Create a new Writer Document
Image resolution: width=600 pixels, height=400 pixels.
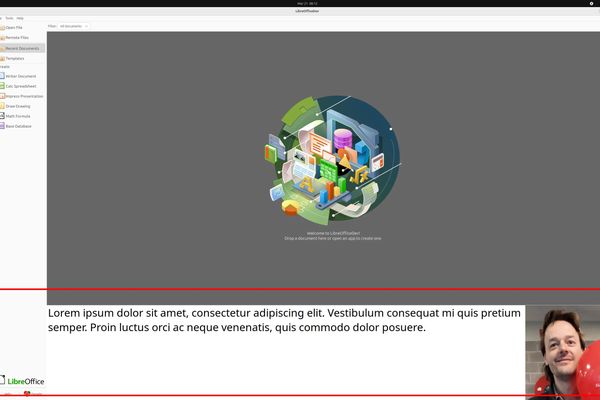point(19,76)
